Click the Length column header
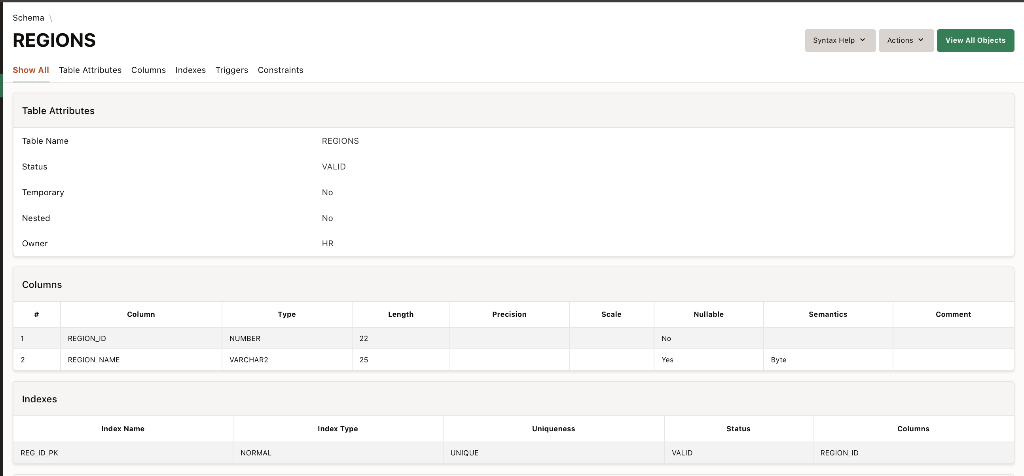Viewport: 1024px width, 476px height. pyautogui.click(x=401, y=315)
